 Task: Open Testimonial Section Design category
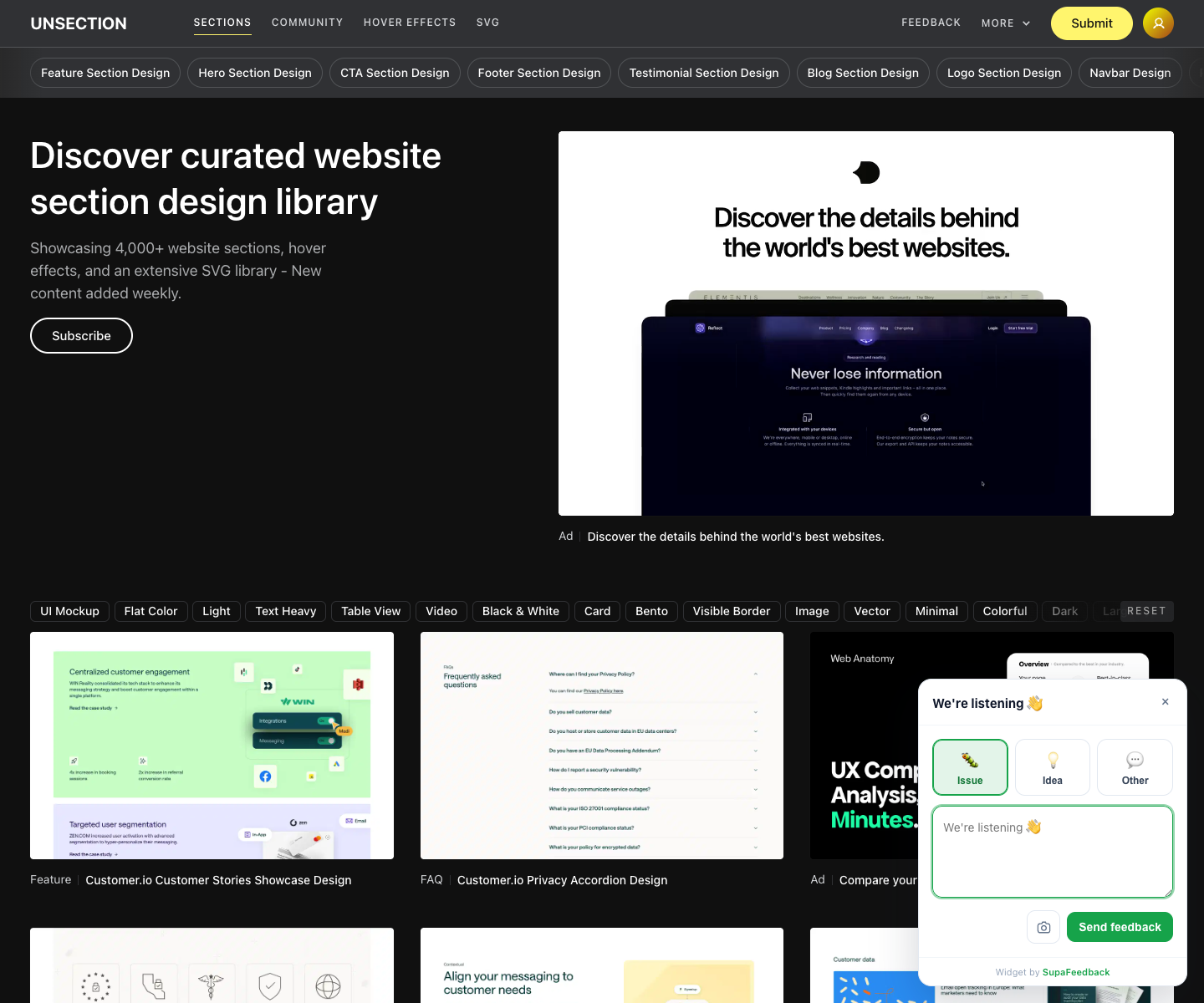(x=704, y=73)
